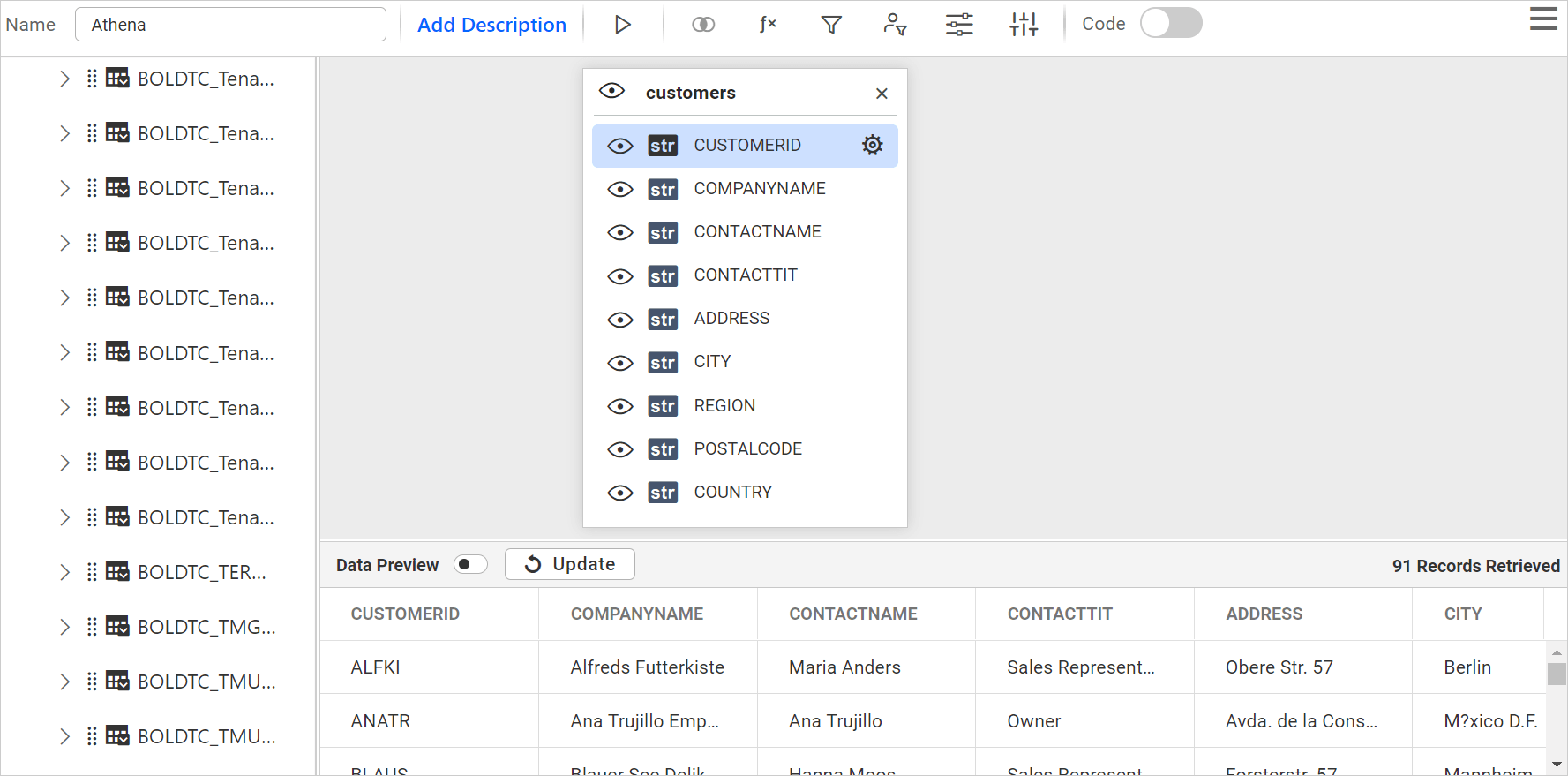Grab drag handle of BOLDTC_TER... item
Image resolution: width=1568 pixels, height=776 pixels.
(92, 572)
